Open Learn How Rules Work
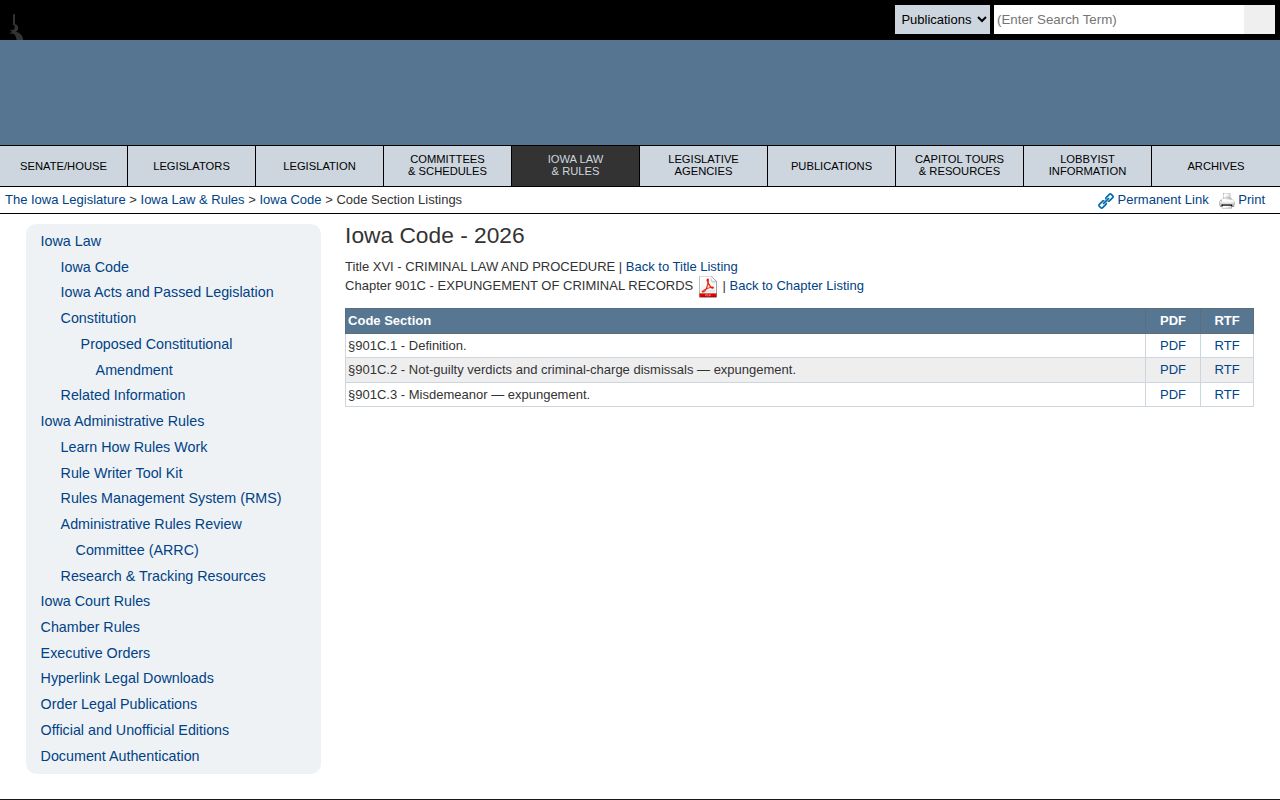1280x800 pixels. [134, 447]
